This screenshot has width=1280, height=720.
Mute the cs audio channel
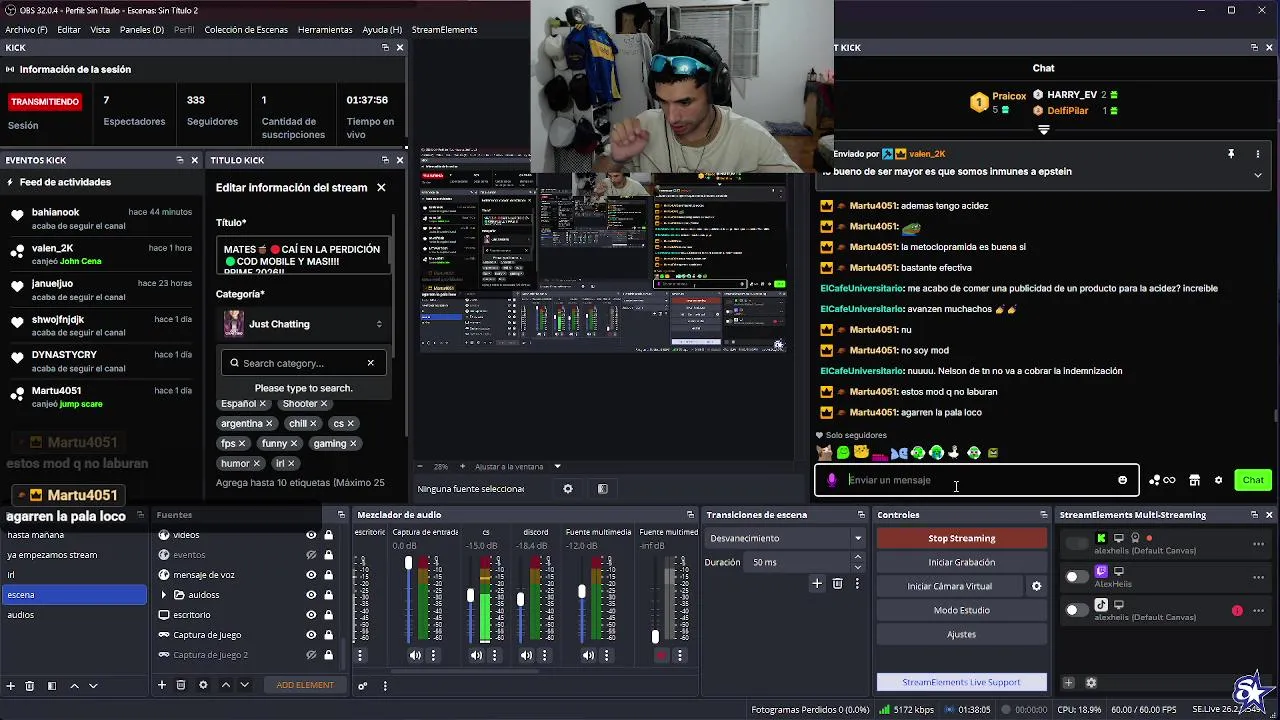476,656
